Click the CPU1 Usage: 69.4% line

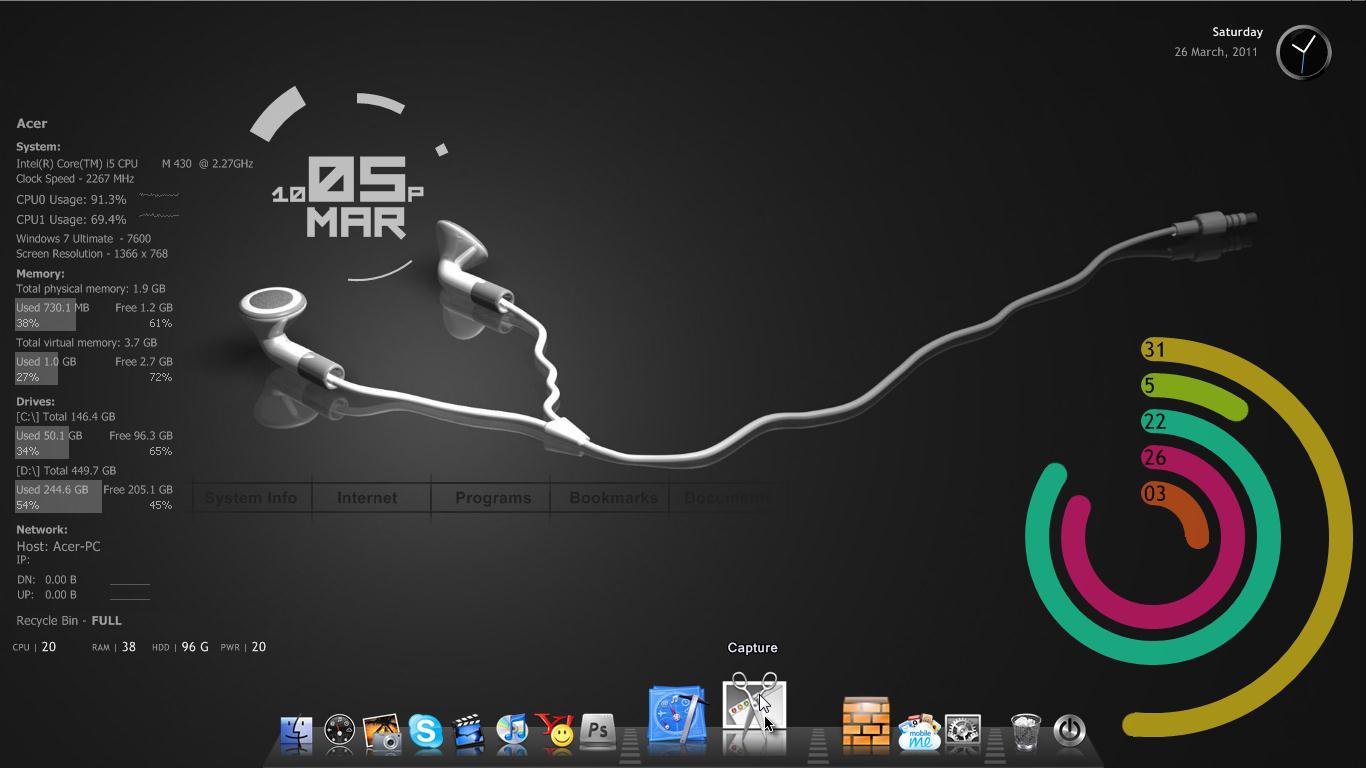[71, 219]
